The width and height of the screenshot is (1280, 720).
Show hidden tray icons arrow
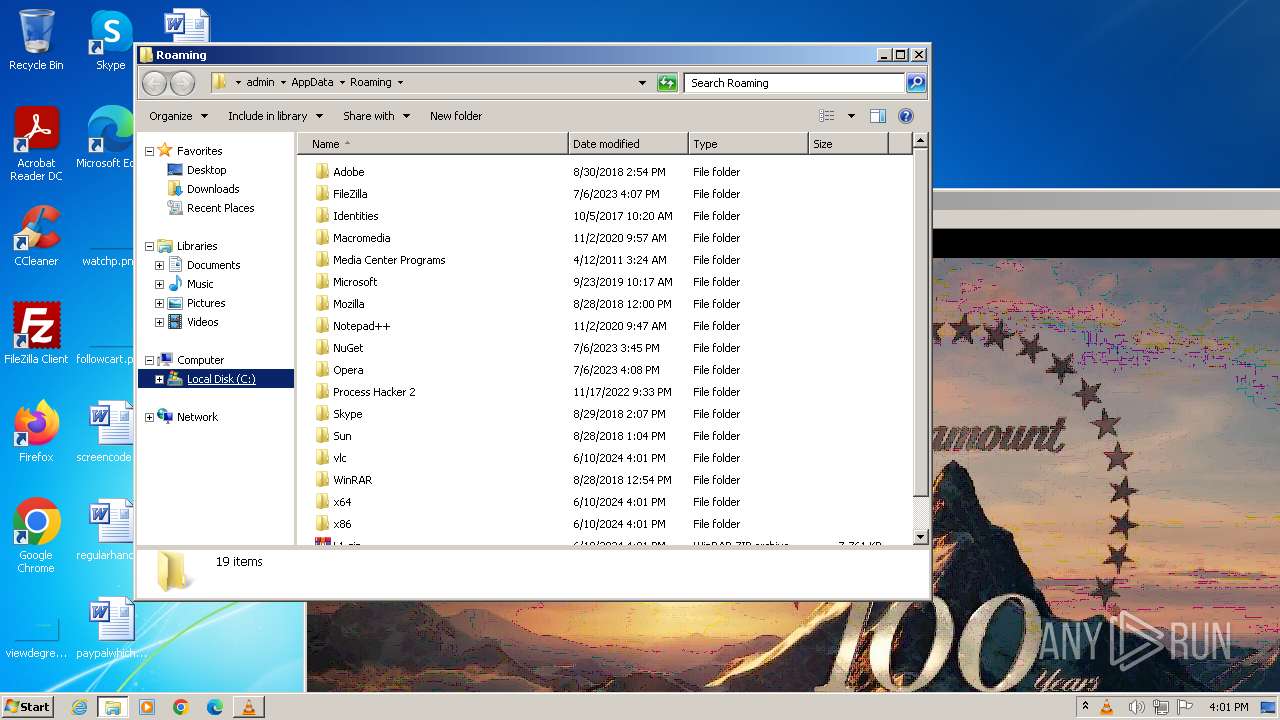(1086, 707)
